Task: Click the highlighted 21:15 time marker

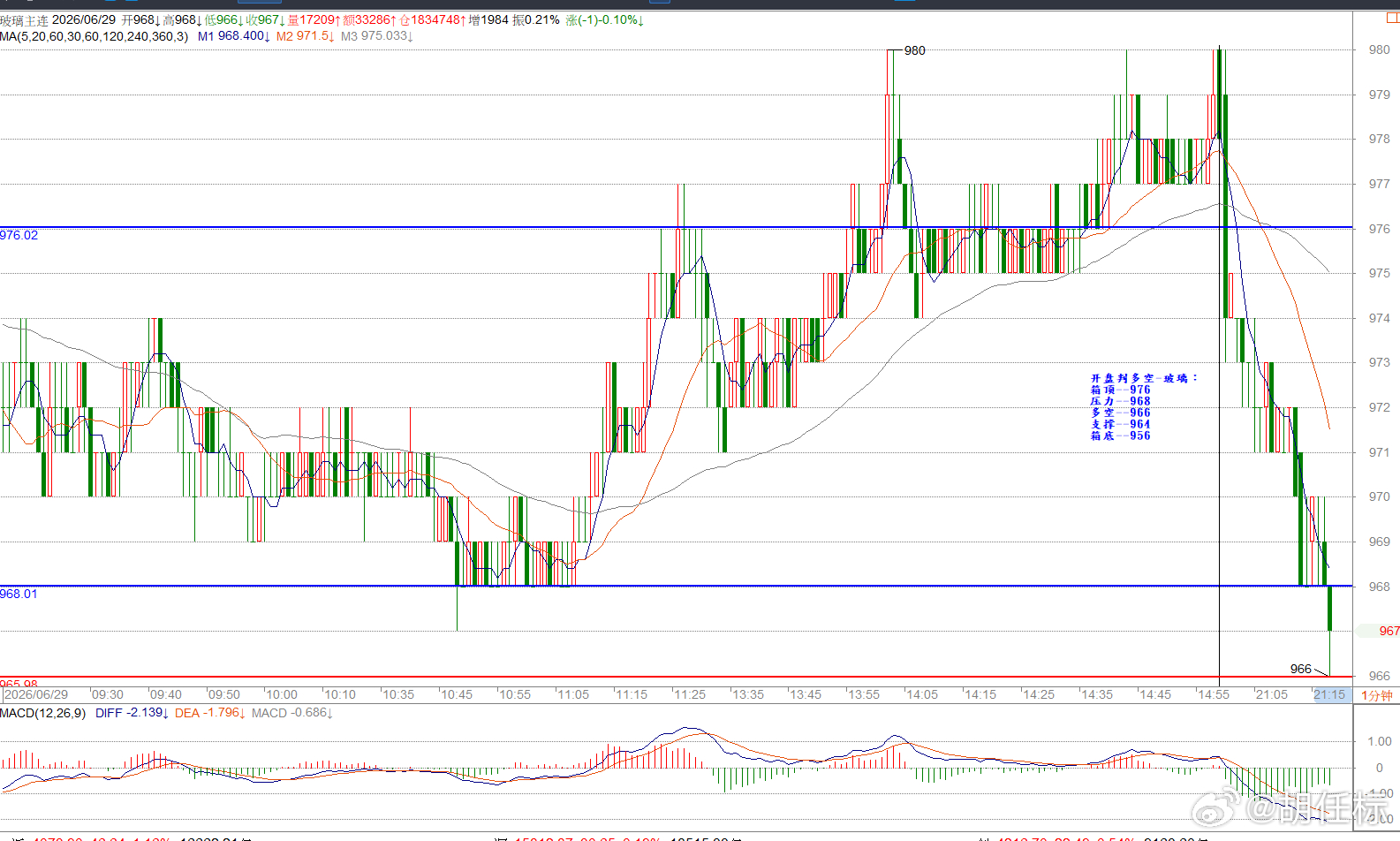Action: (x=1329, y=694)
